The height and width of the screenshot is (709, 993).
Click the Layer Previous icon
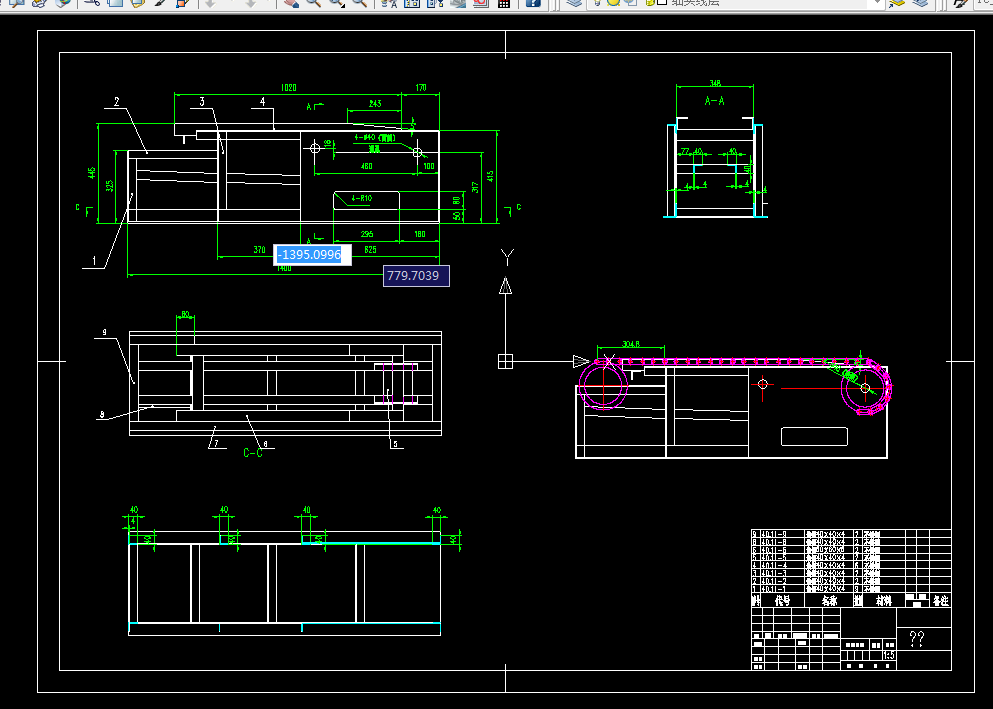tap(920, 3)
